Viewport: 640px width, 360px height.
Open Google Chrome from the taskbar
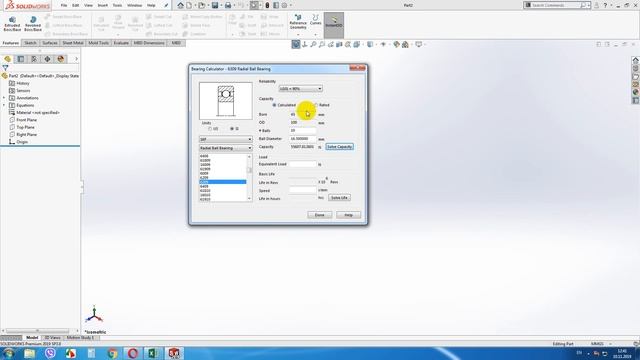pos(112,353)
